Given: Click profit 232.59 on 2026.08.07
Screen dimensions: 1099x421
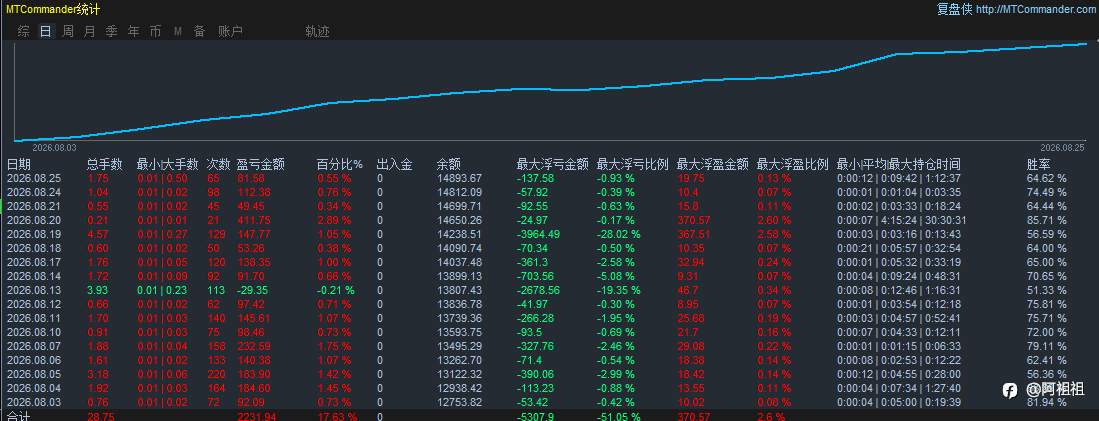Looking at the screenshot, I should [254, 346].
